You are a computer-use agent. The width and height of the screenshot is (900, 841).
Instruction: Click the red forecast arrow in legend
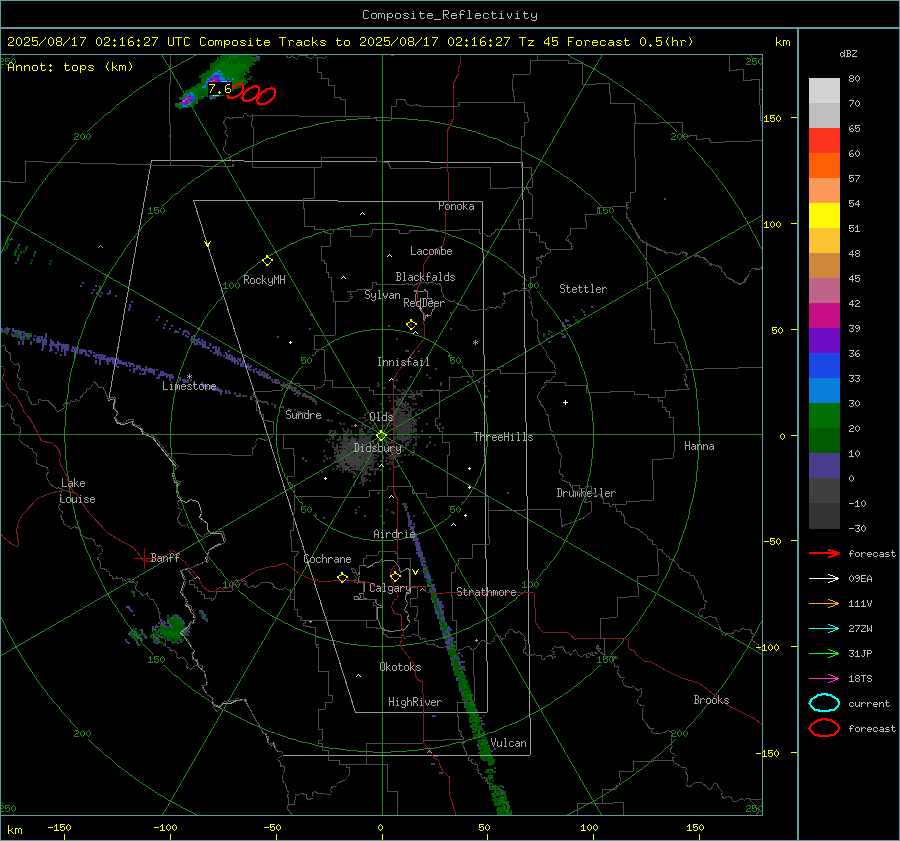pyautogui.click(x=824, y=553)
